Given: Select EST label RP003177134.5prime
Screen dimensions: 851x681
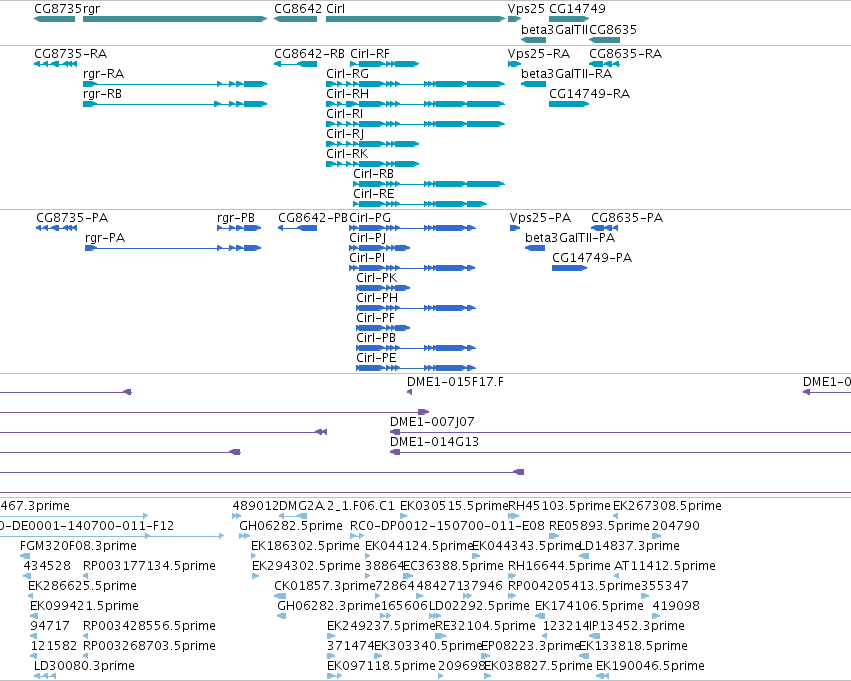Looking at the screenshot, I should click(149, 566).
